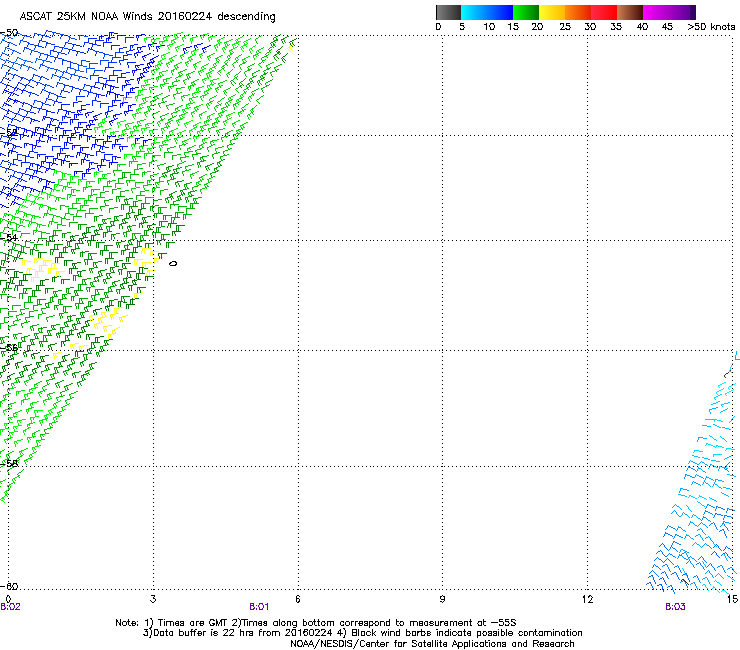Click the '-60' latitude axis label
The height and width of the screenshot is (650, 740).
tap(9, 586)
